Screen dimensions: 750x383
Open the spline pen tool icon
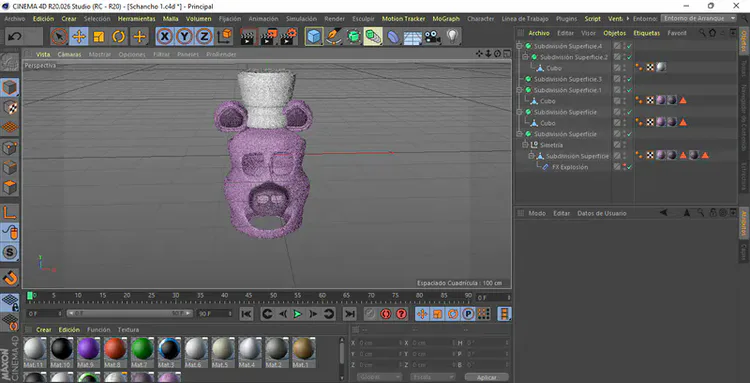tap(334, 36)
